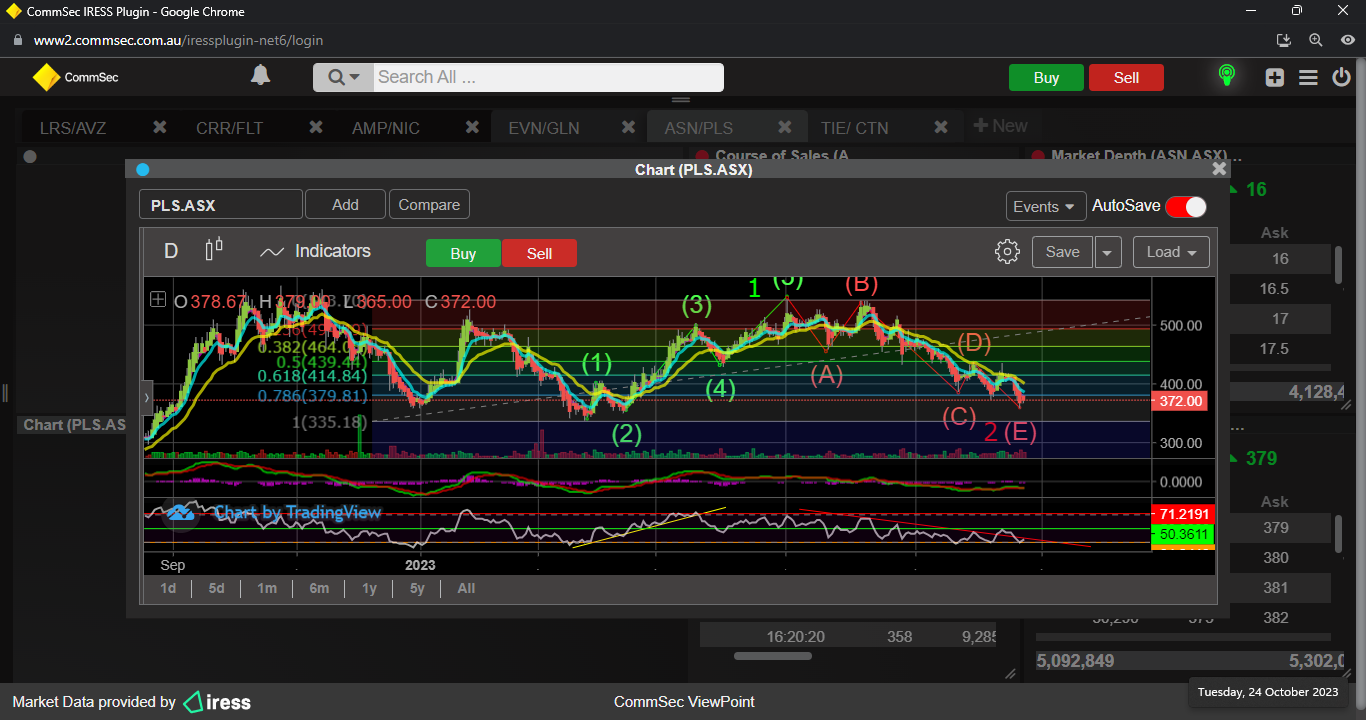Viewport: 1366px width, 720px height.
Task: Switch to the ASN/PLS tab
Action: pyautogui.click(x=698, y=128)
